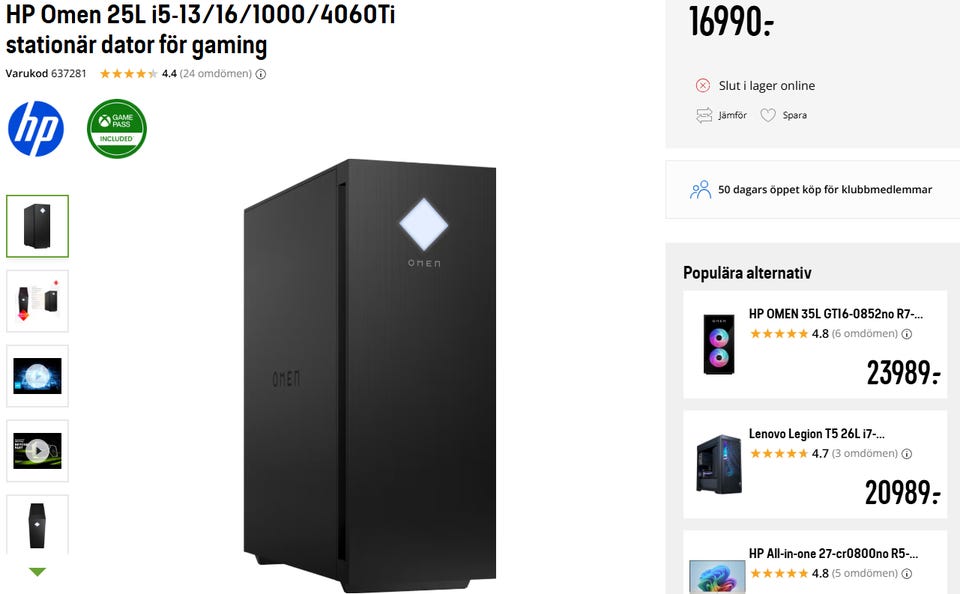
Task: Select the third thumbnail with glowing sphere
Action: tap(37, 376)
